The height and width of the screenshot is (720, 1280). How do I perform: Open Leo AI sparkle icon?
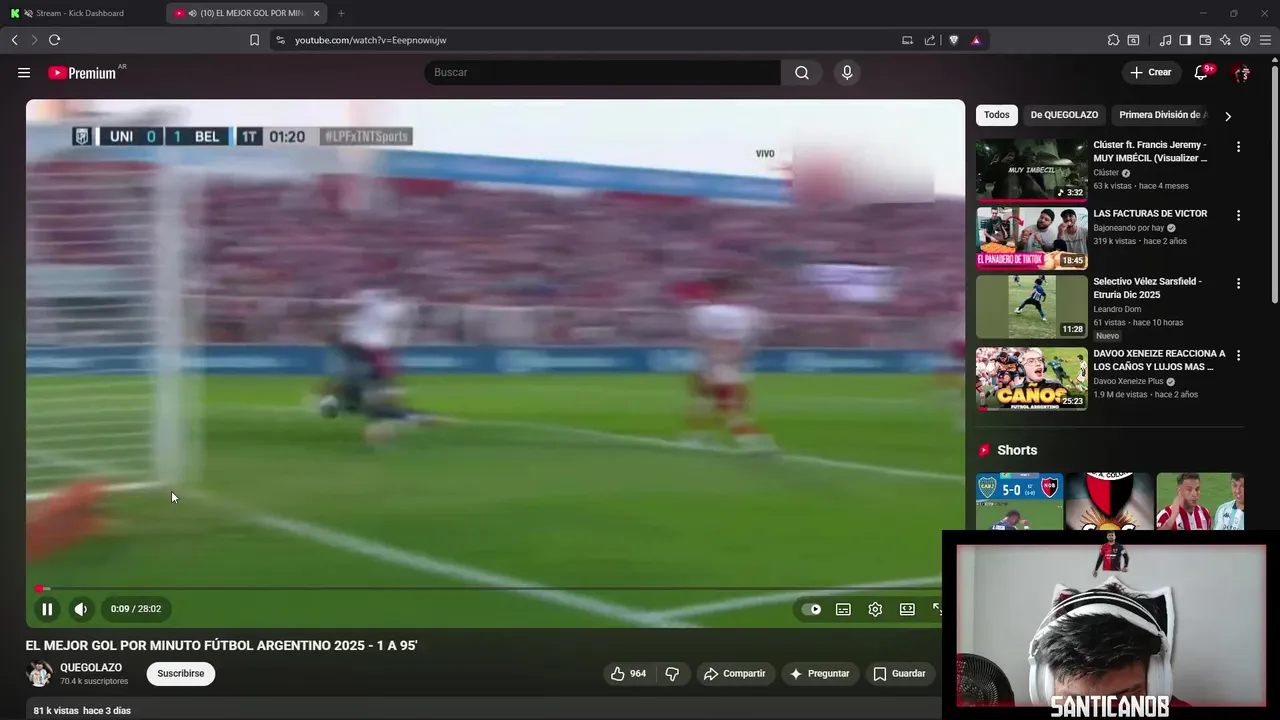click(1225, 40)
